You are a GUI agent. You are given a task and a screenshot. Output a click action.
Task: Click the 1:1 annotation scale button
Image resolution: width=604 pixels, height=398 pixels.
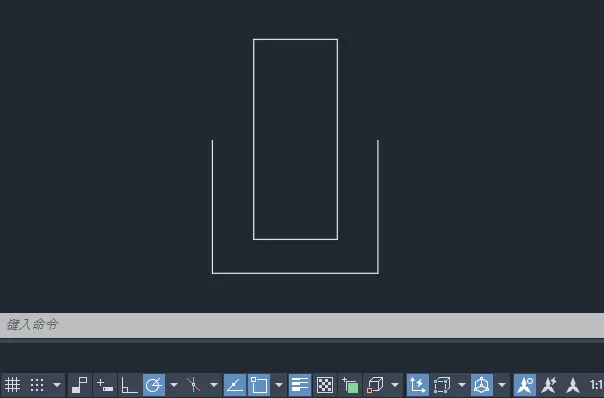pyautogui.click(x=596, y=385)
